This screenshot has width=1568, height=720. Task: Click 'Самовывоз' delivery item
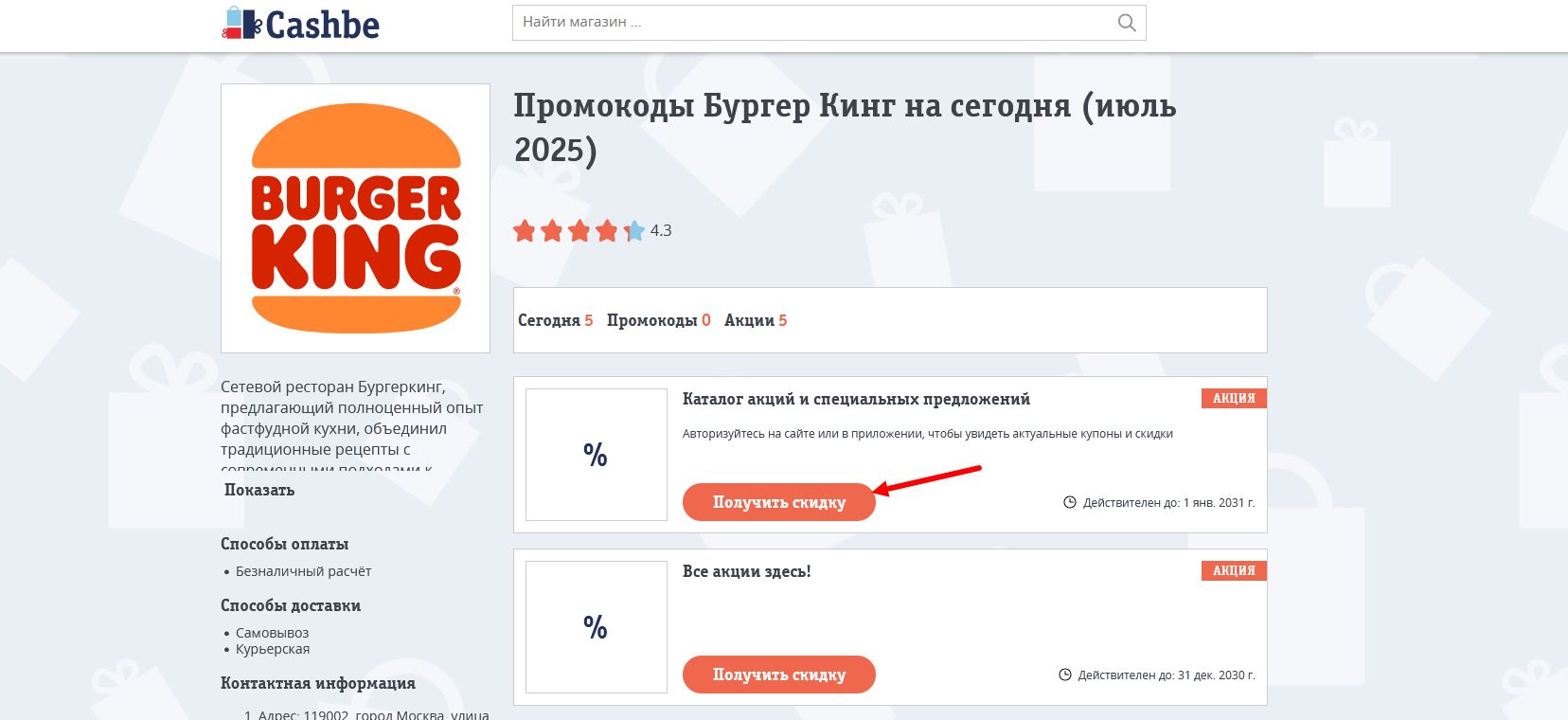[272, 633]
